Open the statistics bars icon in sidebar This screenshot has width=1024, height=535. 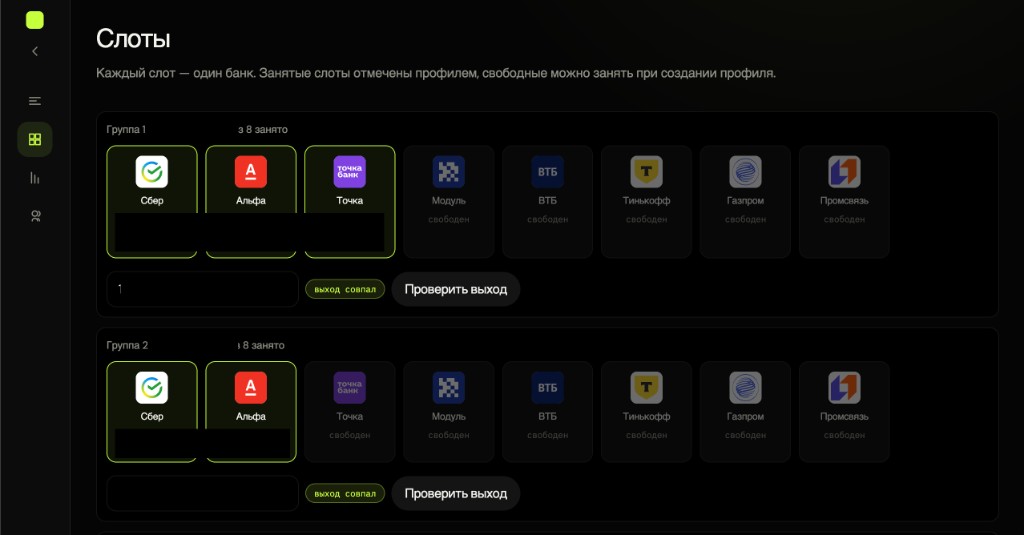[x=35, y=178]
